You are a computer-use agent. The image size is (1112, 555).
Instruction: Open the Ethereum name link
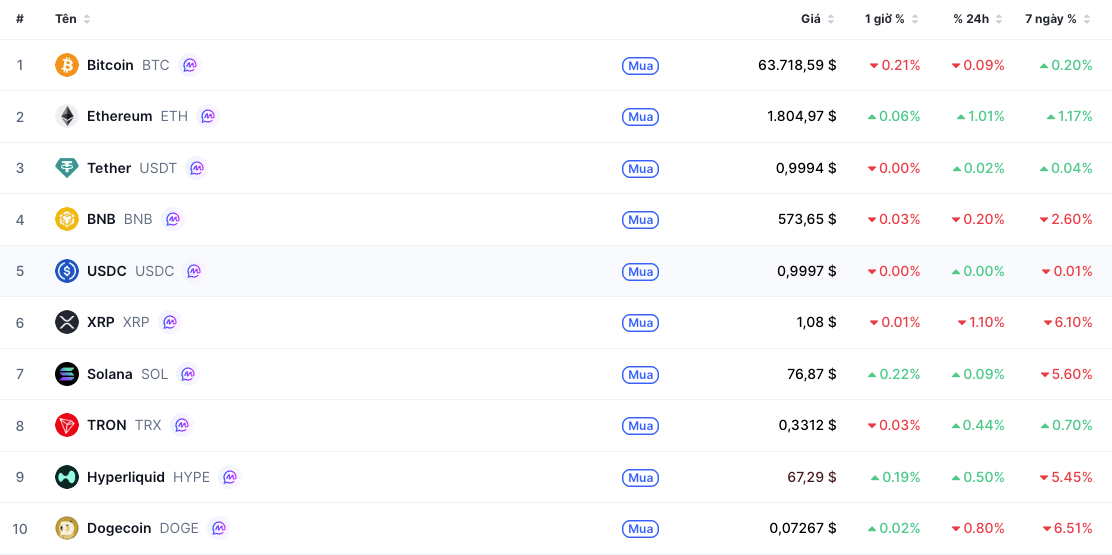point(119,116)
